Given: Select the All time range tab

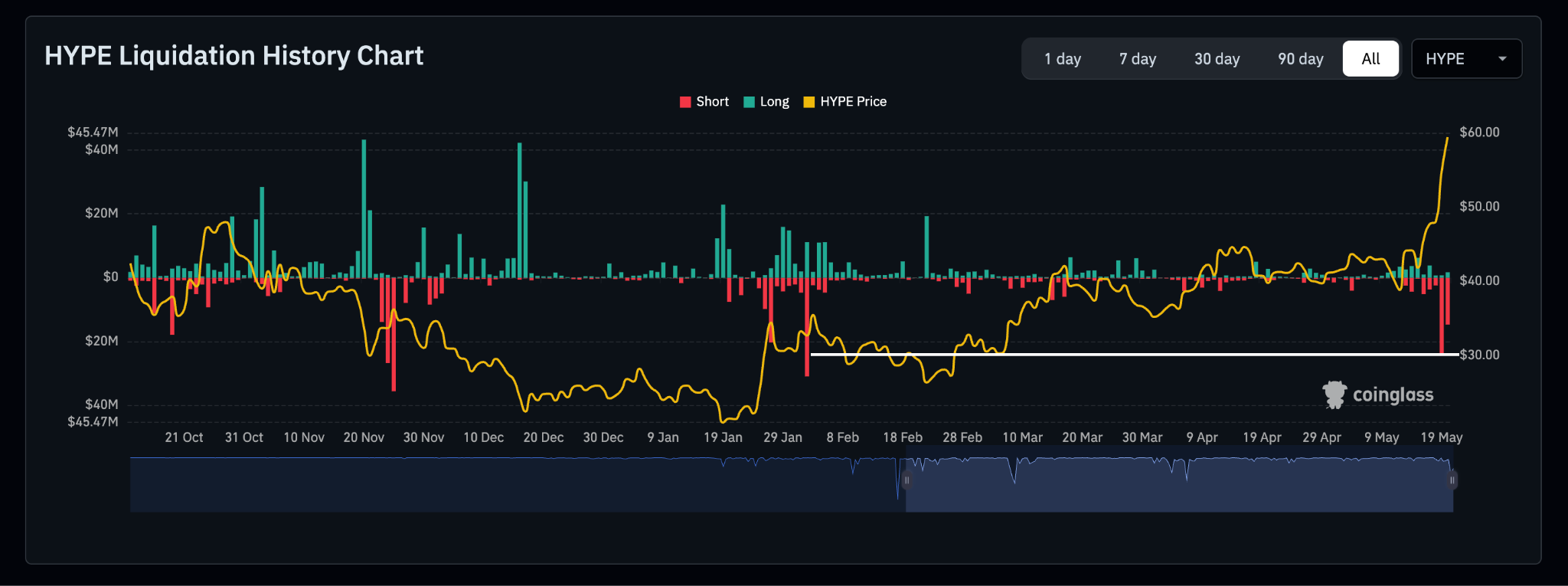Looking at the screenshot, I should (1370, 59).
